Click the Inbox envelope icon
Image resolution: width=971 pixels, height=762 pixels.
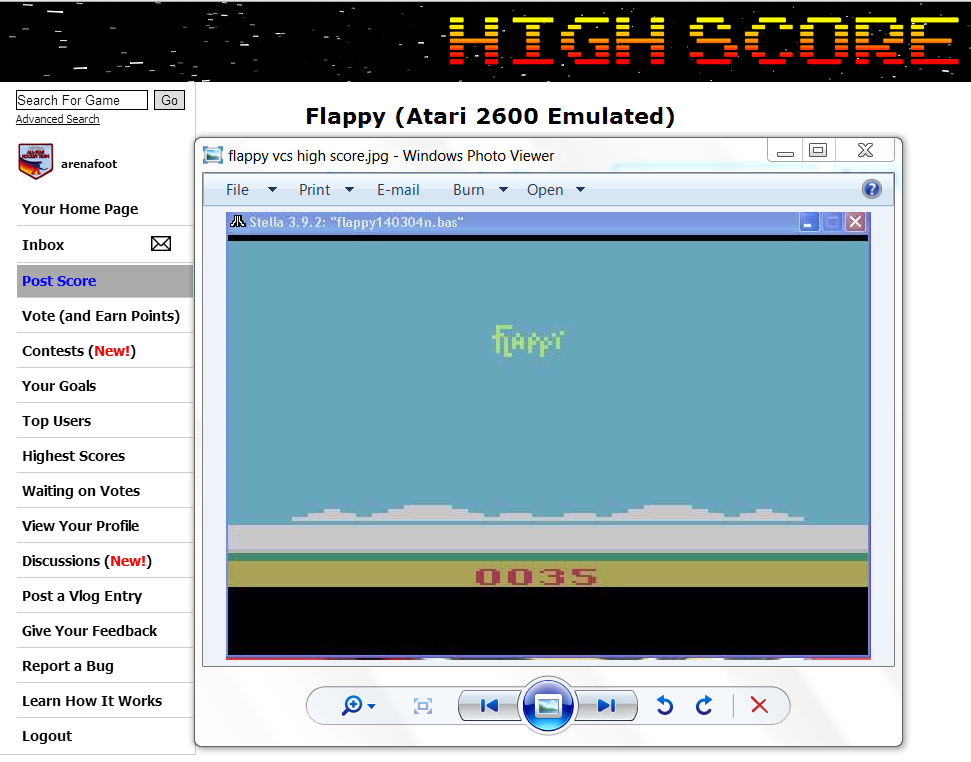[x=160, y=244]
